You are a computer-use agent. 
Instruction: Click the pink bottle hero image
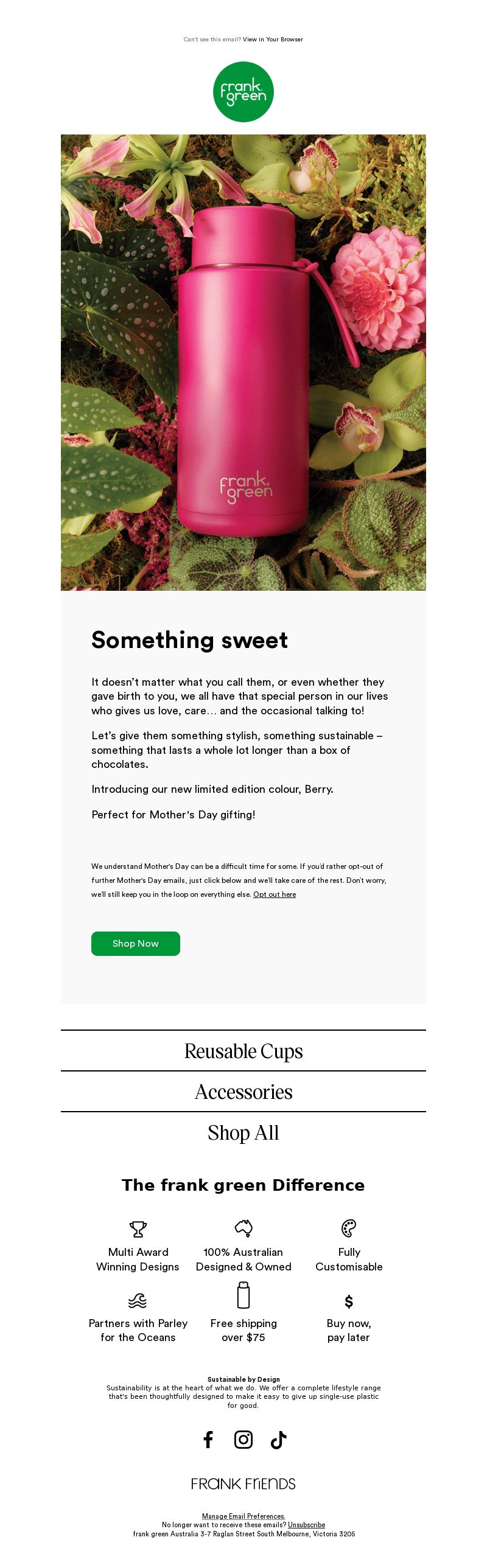tap(243, 363)
